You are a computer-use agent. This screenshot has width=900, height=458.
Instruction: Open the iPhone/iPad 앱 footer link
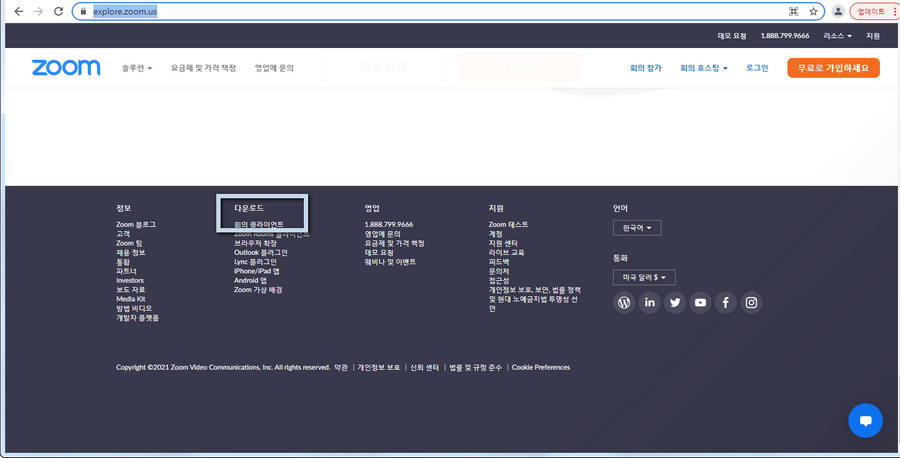click(x=257, y=271)
